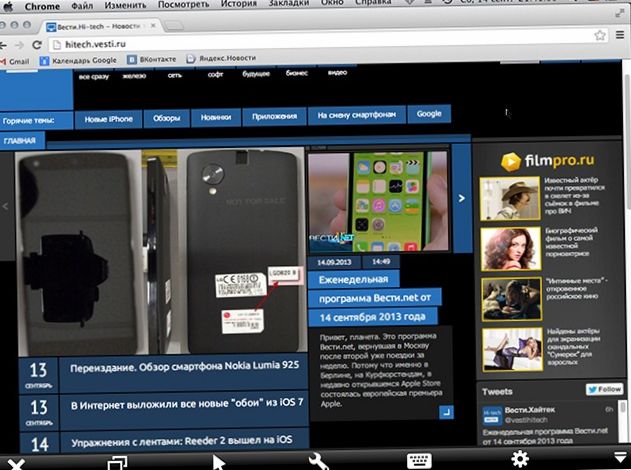Open filmpro cowboy hat actor thumbnail
This screenshot has height=470, width=631.
tap(510, 198)
